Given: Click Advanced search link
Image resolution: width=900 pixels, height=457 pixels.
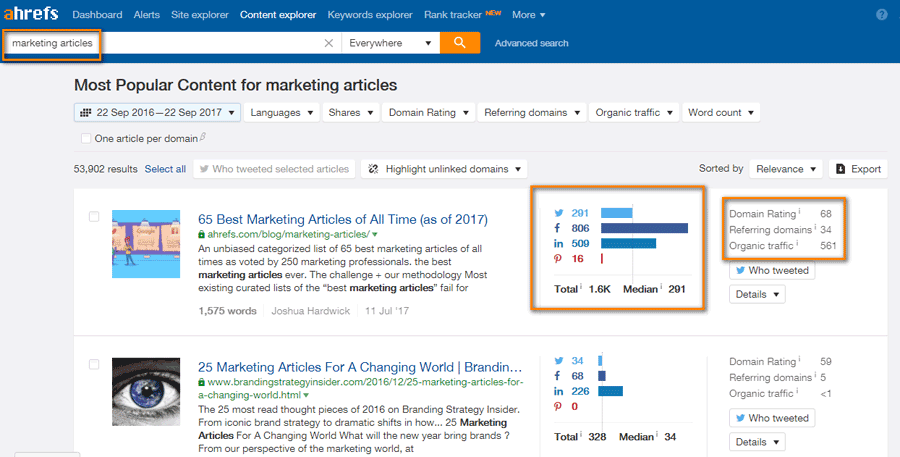Looking at the screenshot, I should pyautogui.click(x=532, y=43).
